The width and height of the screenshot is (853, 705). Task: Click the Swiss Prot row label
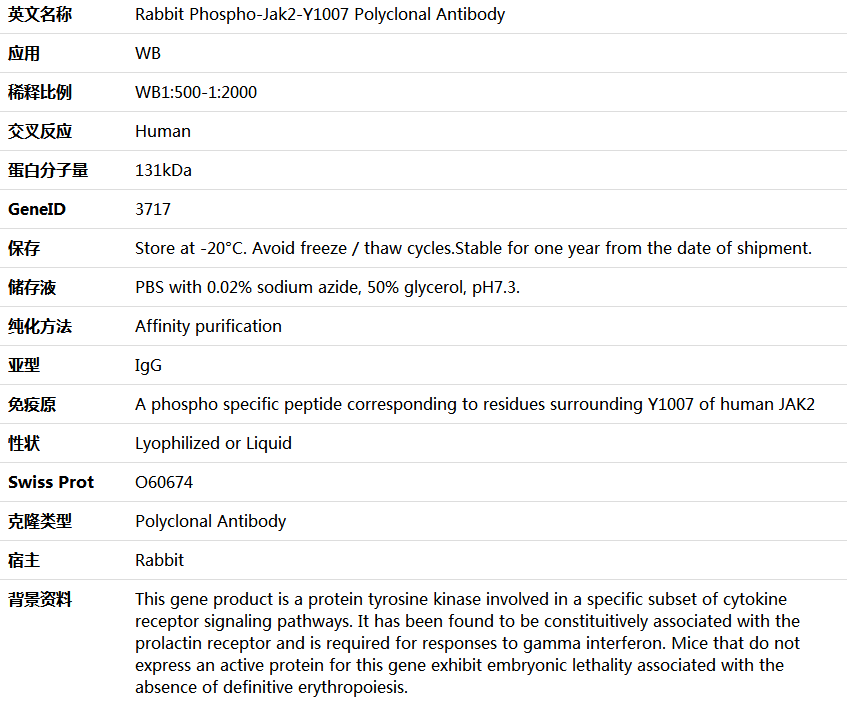[x=51, y=483]
